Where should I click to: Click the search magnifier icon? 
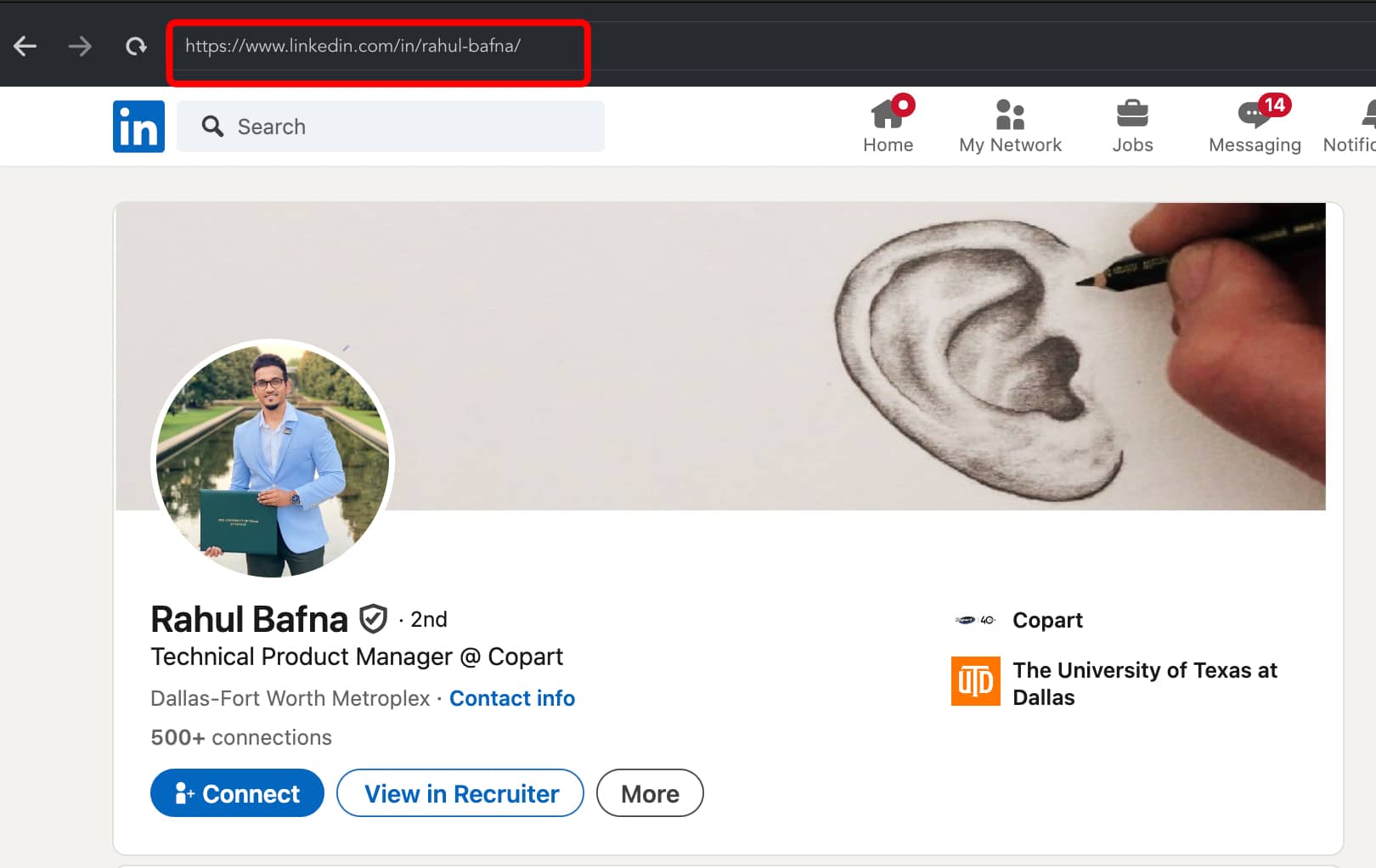click(x=212, y=126)
